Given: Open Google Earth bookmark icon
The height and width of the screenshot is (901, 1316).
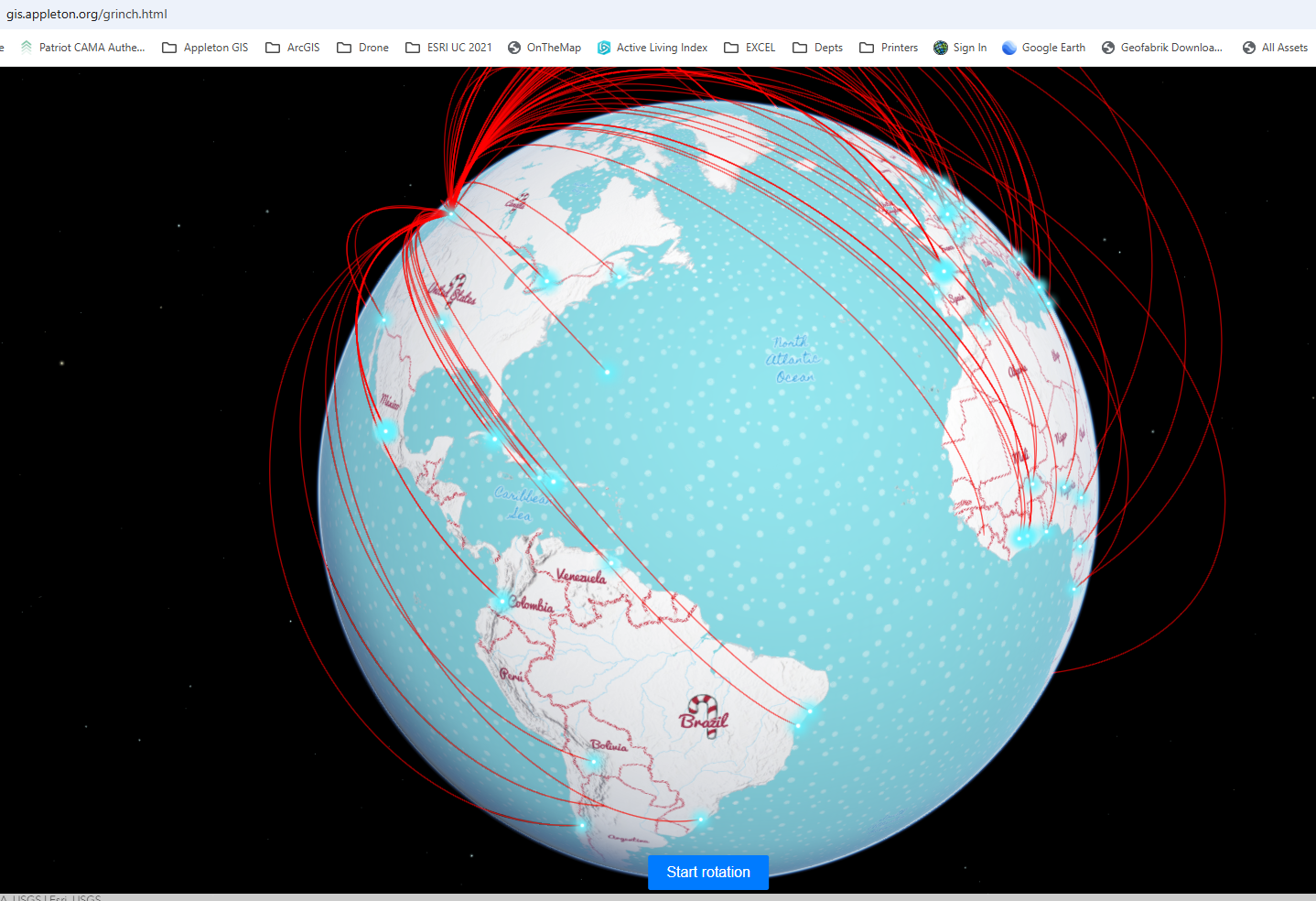Looking at the screenshot, I should pyautogui.click(x=1009, y=47).
